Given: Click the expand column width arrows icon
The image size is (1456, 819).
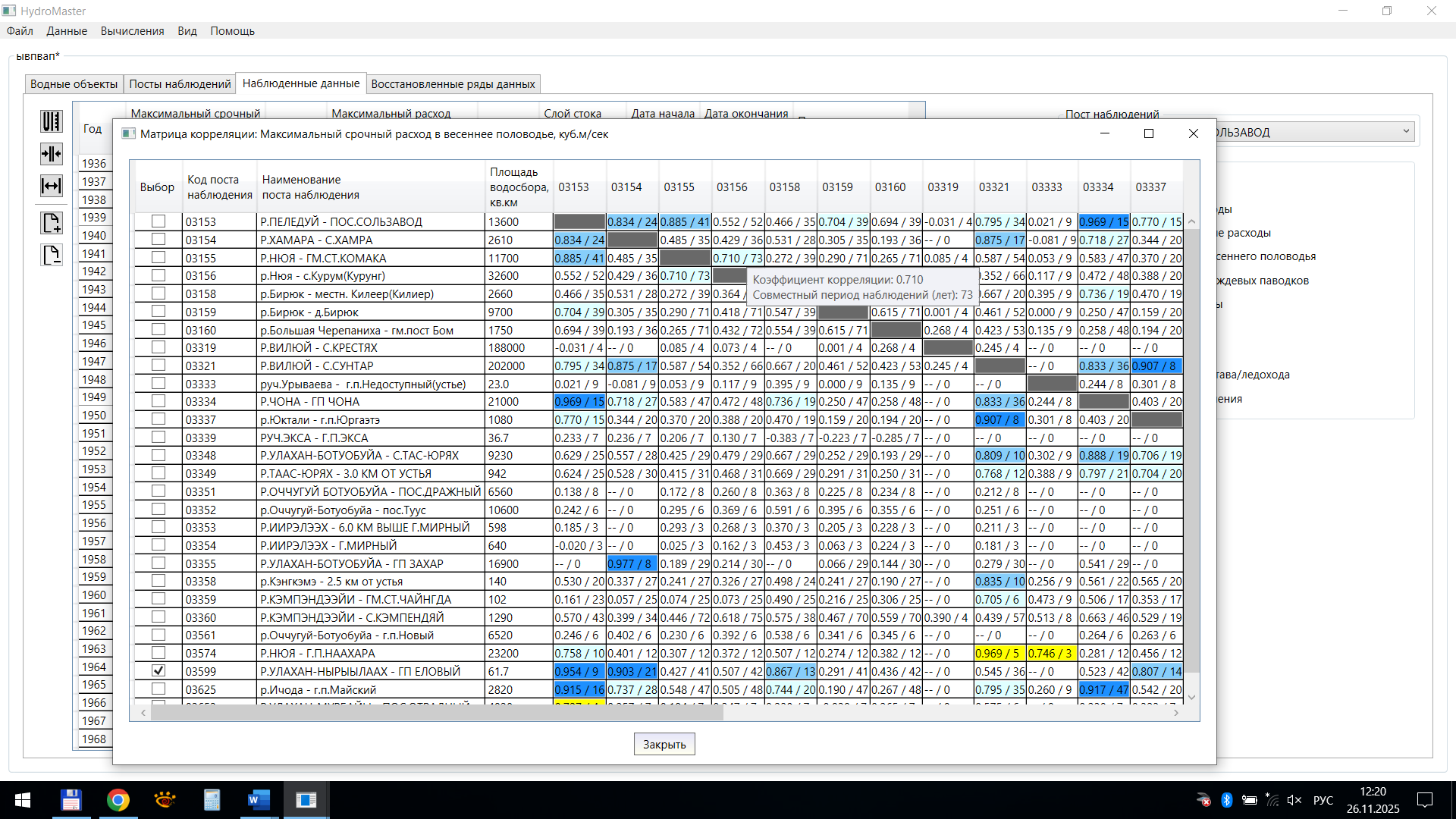Looking at the screenshot, I should tap(51, 186).
